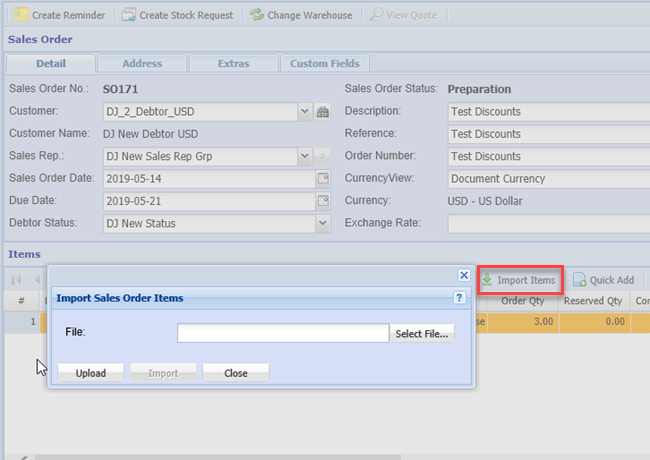Screen dimensions: 650x460
Task: Click the help icon in import dialog
Action: click(x=459, y=298)
